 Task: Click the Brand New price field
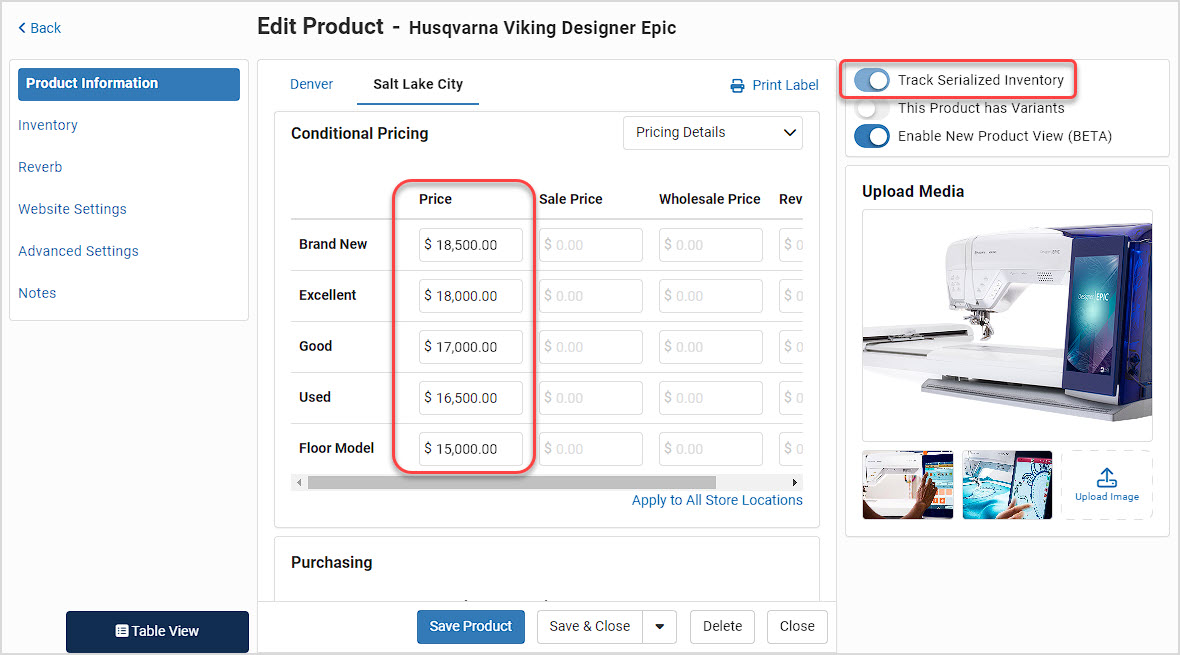click(470, 245)
